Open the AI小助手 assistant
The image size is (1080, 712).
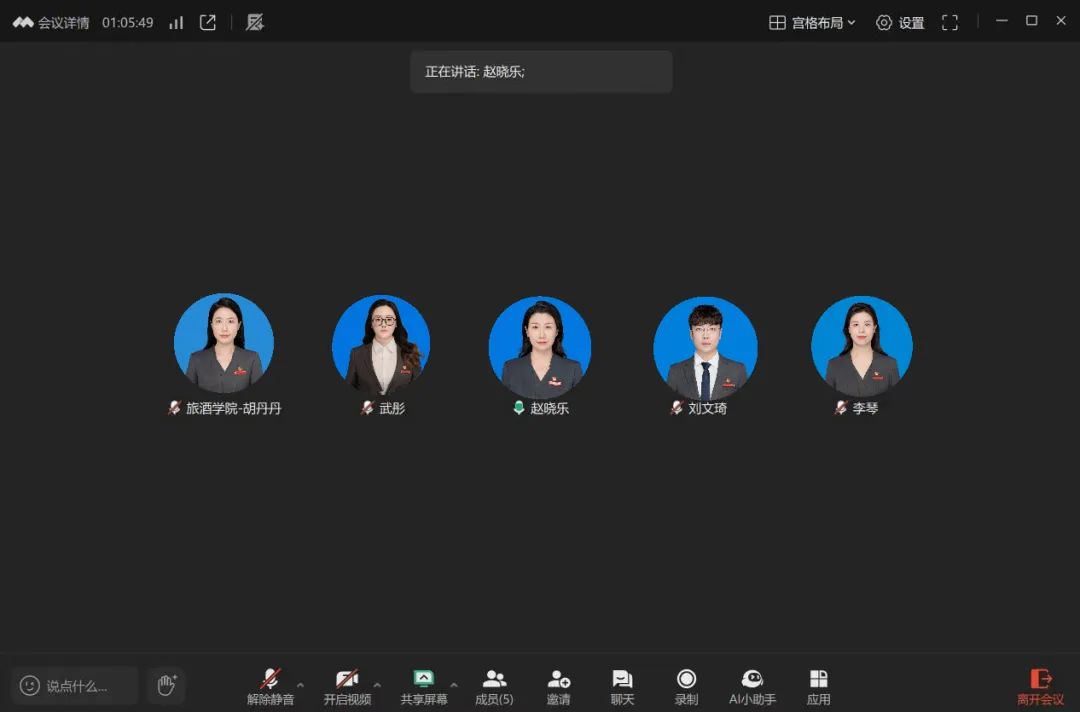pyautogui.click(x=752, y=686)
